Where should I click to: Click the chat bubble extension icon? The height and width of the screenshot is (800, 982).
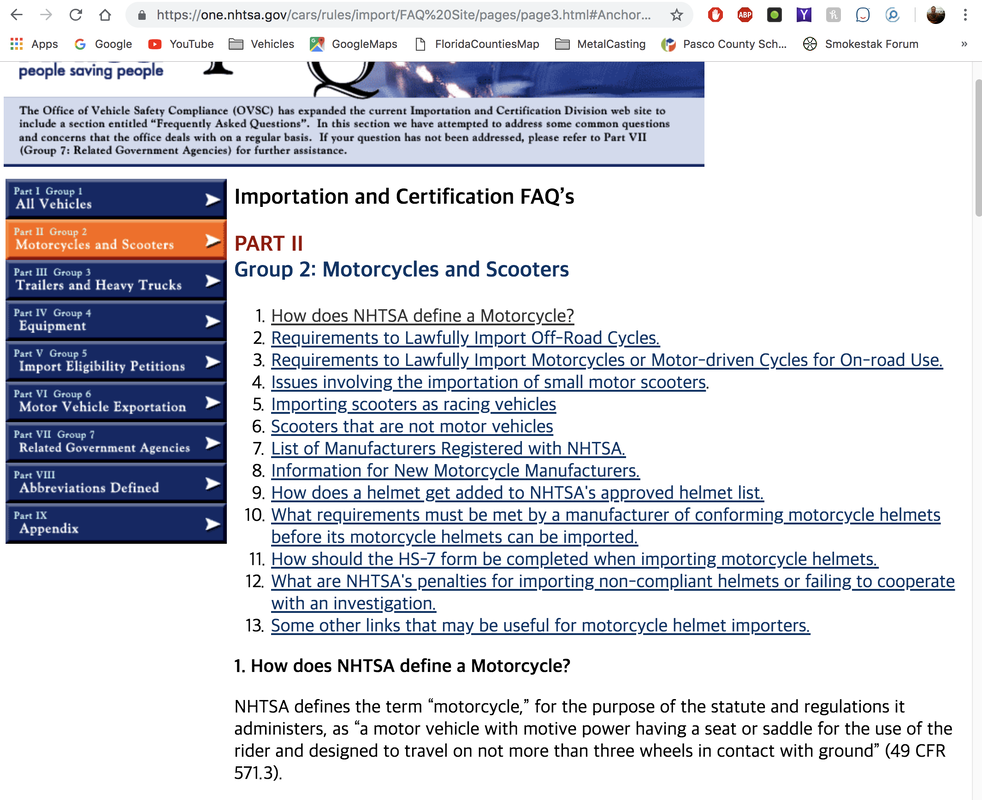click(x=862, y=14)
